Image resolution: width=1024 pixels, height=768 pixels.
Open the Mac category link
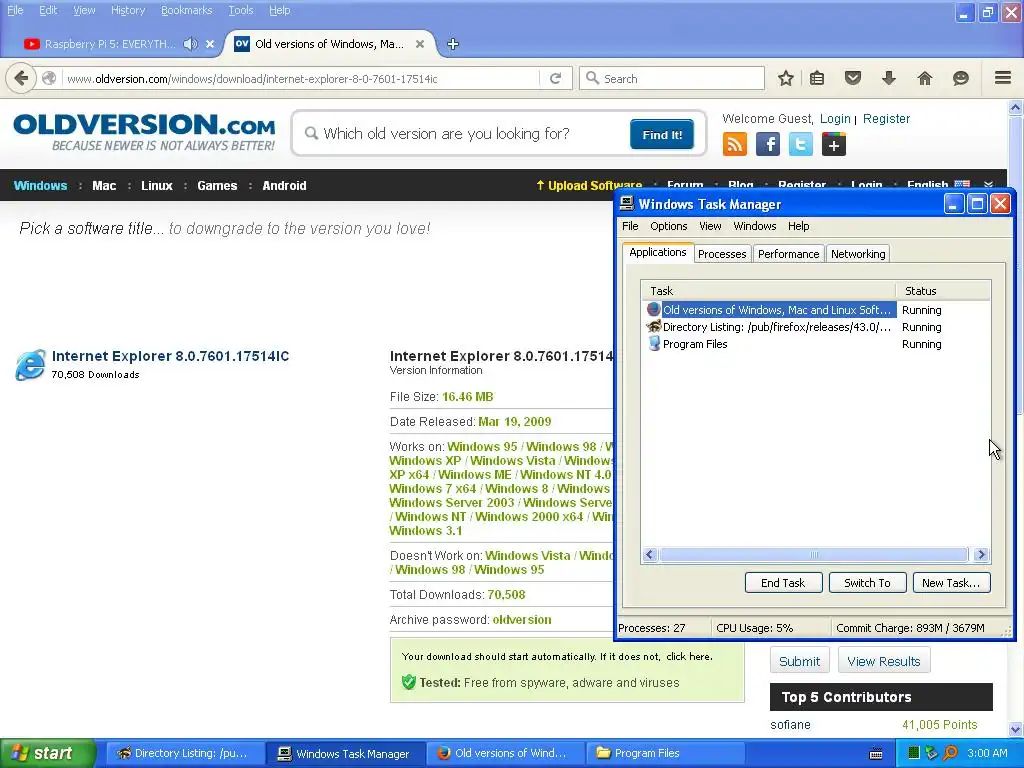coord(104,185)
